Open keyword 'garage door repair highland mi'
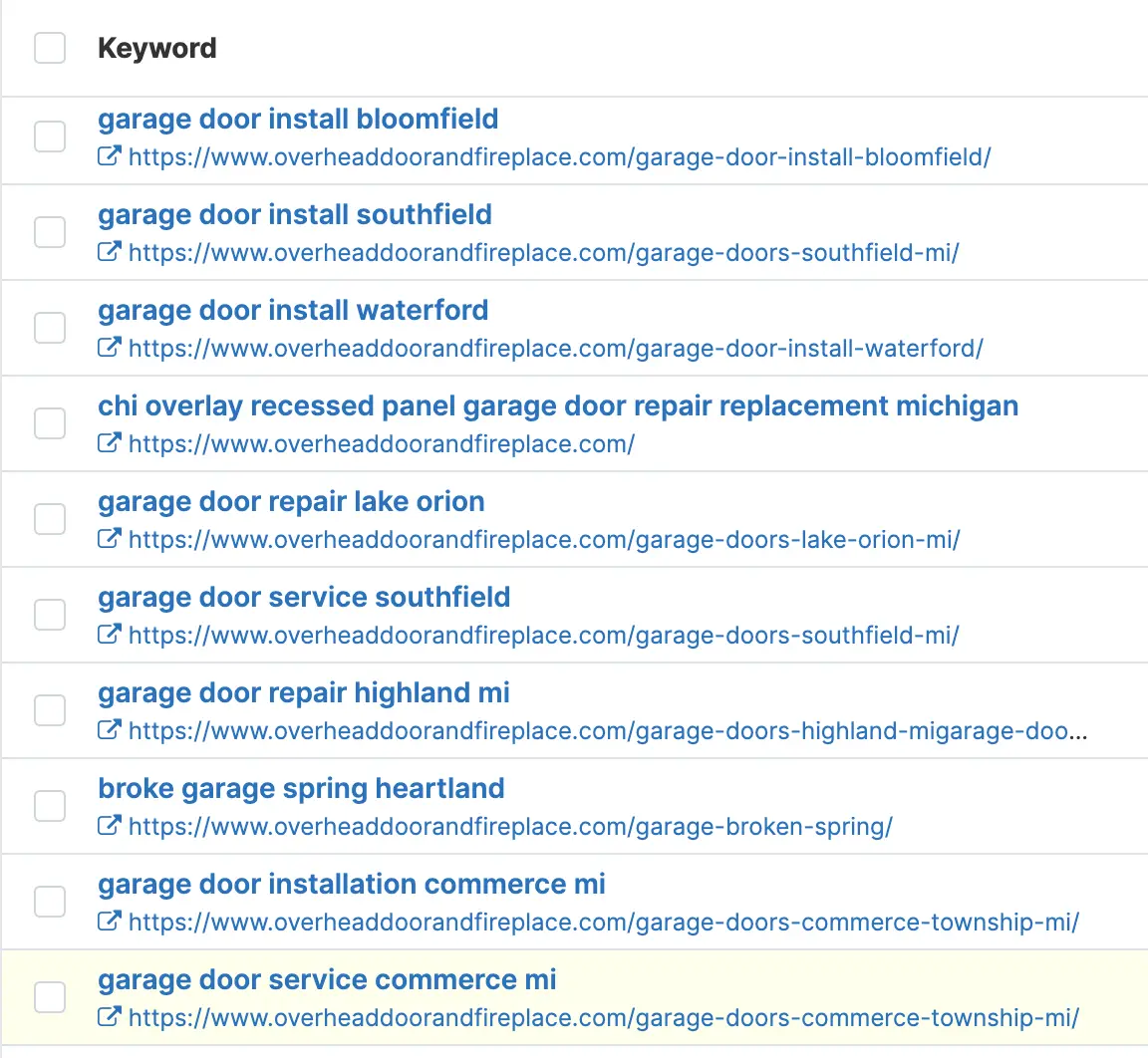 coord(304,692)
